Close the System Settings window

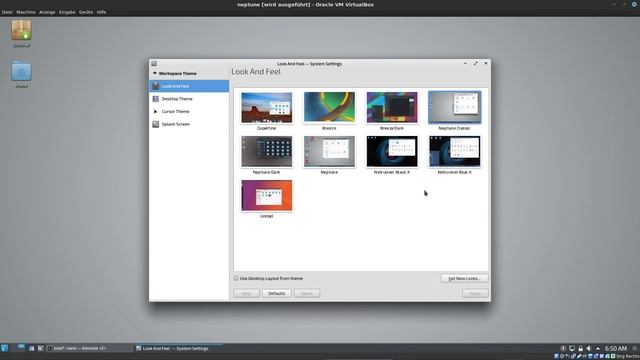(x=486, y=64)
